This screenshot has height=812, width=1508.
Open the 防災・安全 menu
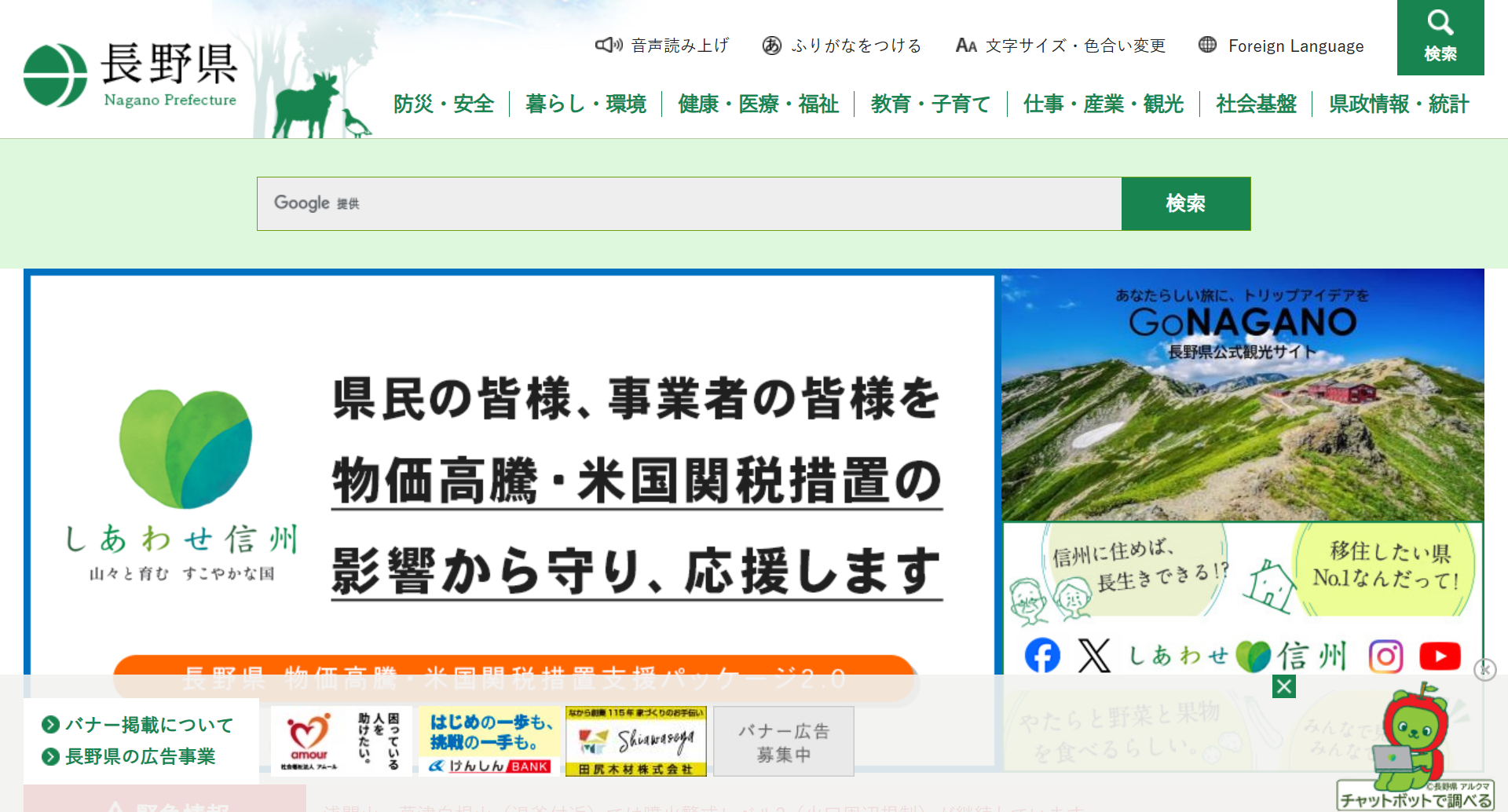coord(444,104)
